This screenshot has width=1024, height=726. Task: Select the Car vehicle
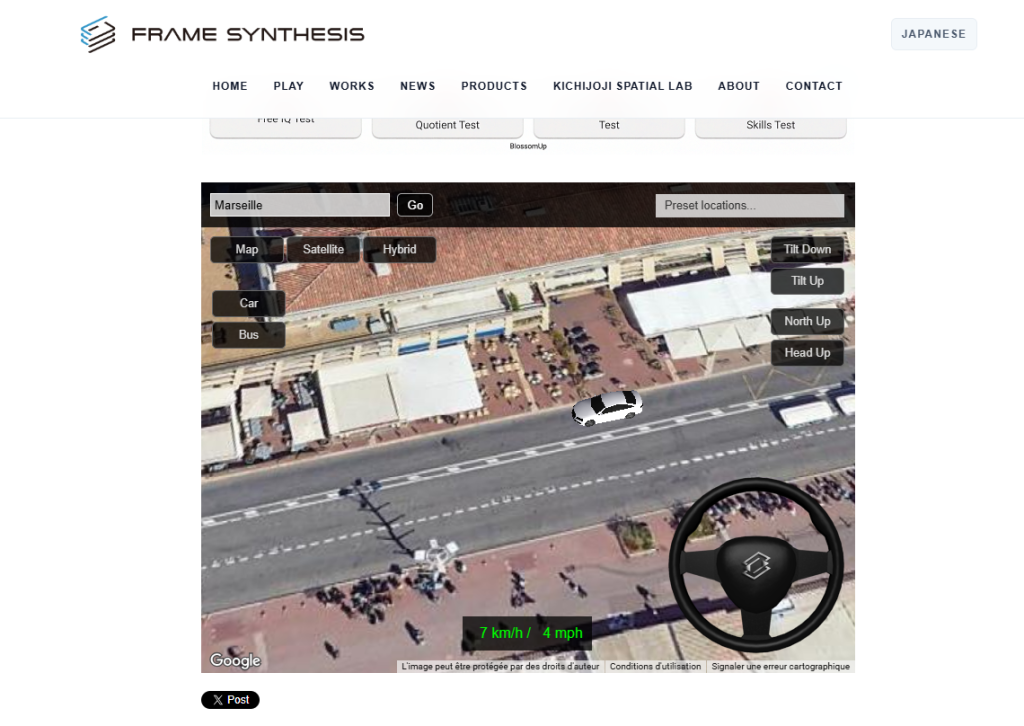pos(249,303)
